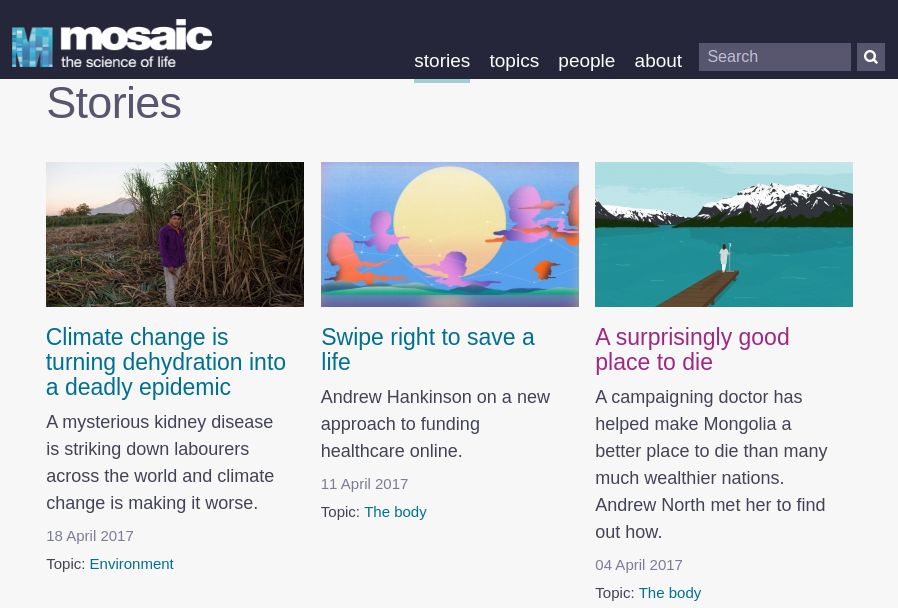
Task: Click the 18 April 2017 date
Action: pos(90,534)
